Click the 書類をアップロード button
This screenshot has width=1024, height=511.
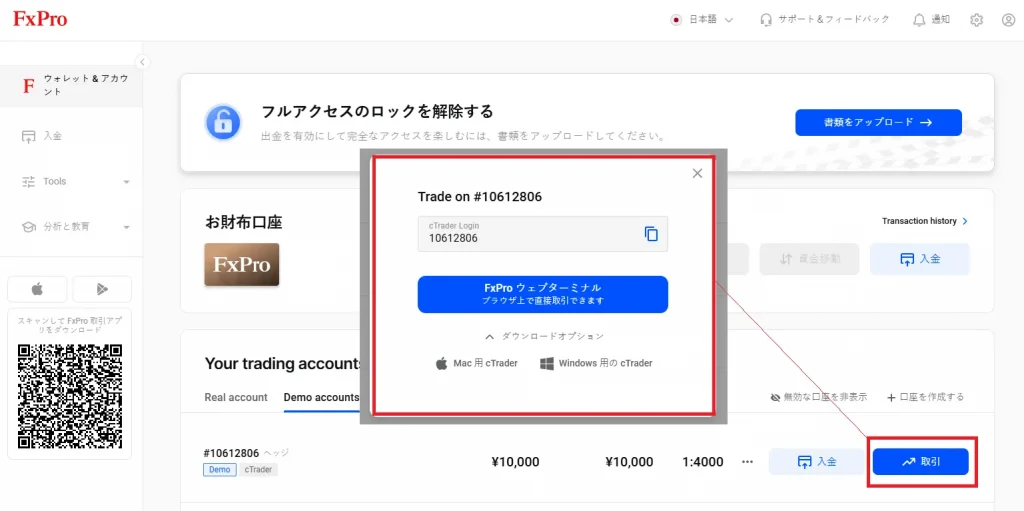[878, 122]
